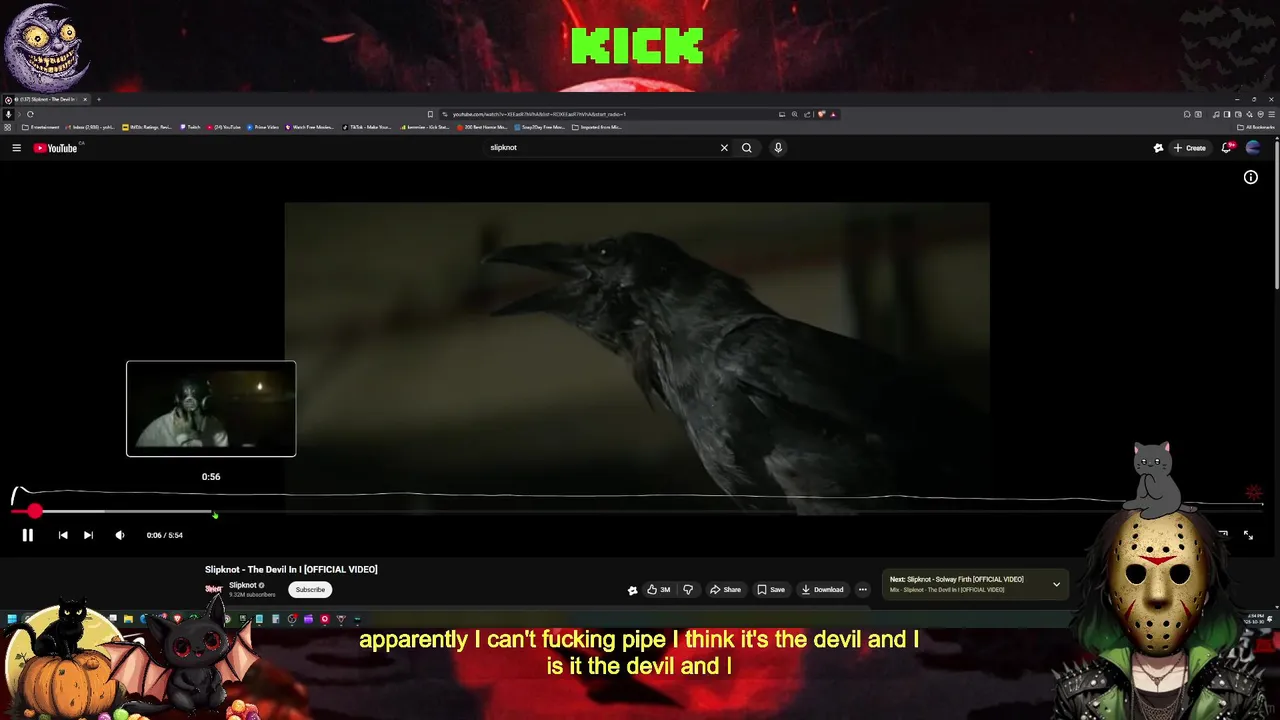Open the TikTok bookmark
The image size is (1280, 720).
click(367, 127)
